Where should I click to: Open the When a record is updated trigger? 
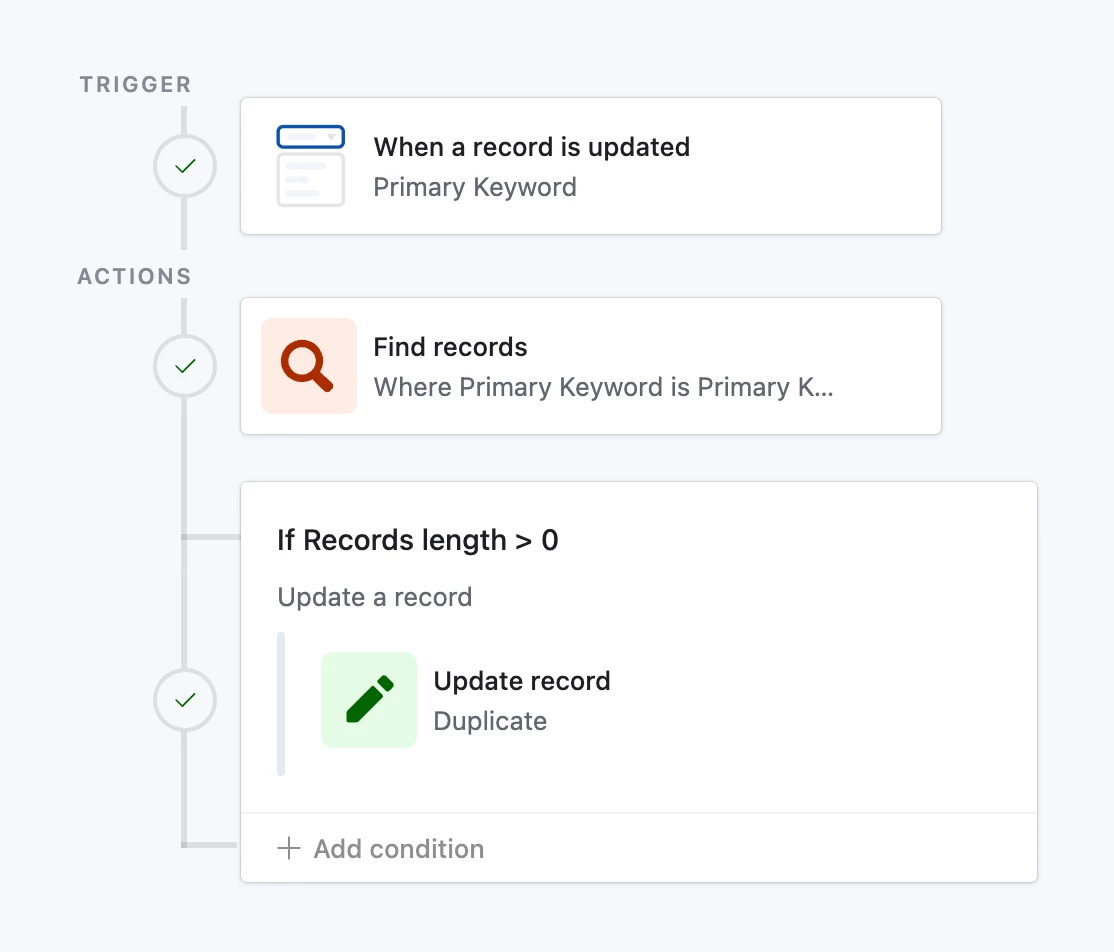click(x=591, y=166)
